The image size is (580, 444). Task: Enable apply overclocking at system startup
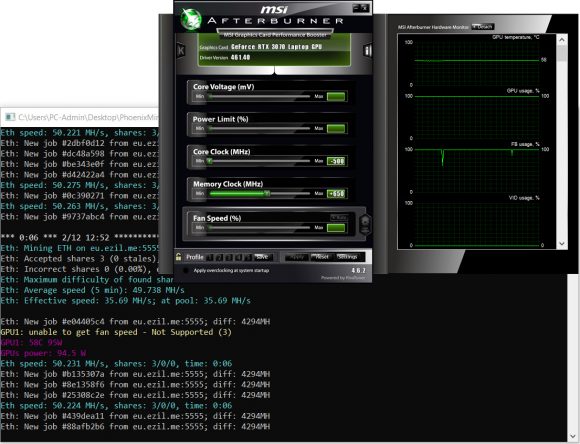(186, 270)
